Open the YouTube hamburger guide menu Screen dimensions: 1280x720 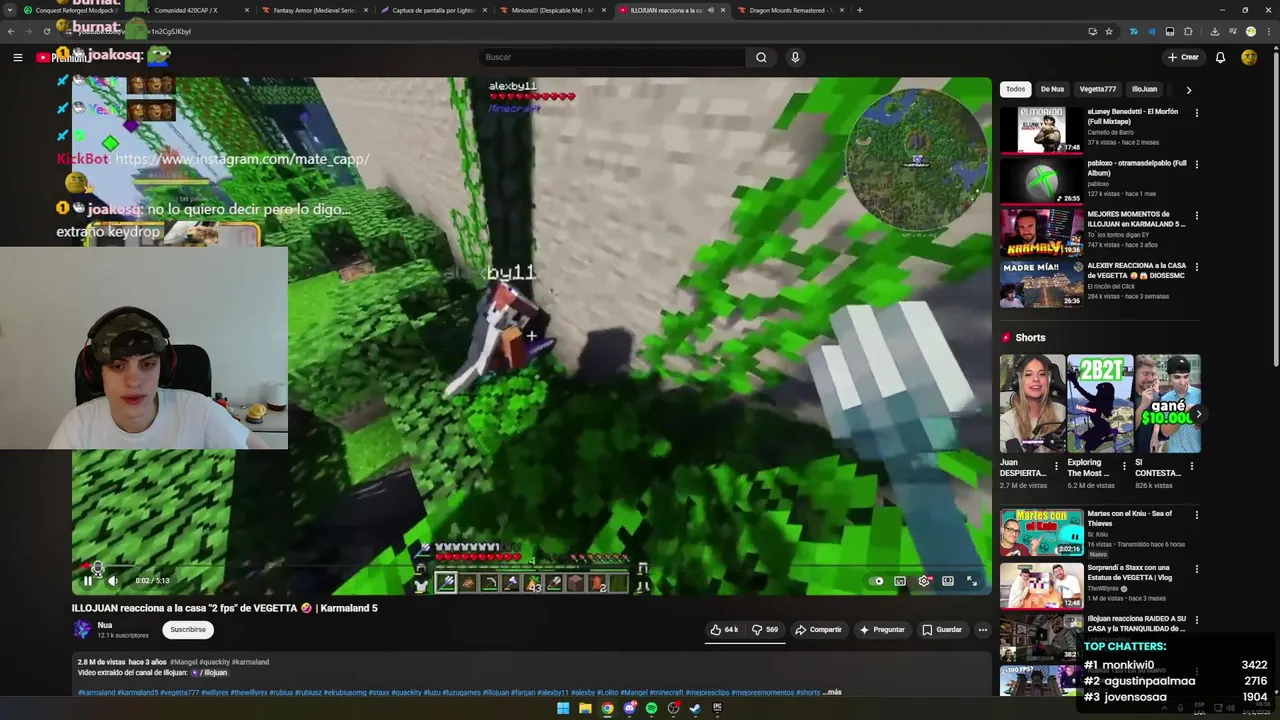[17, 57]
